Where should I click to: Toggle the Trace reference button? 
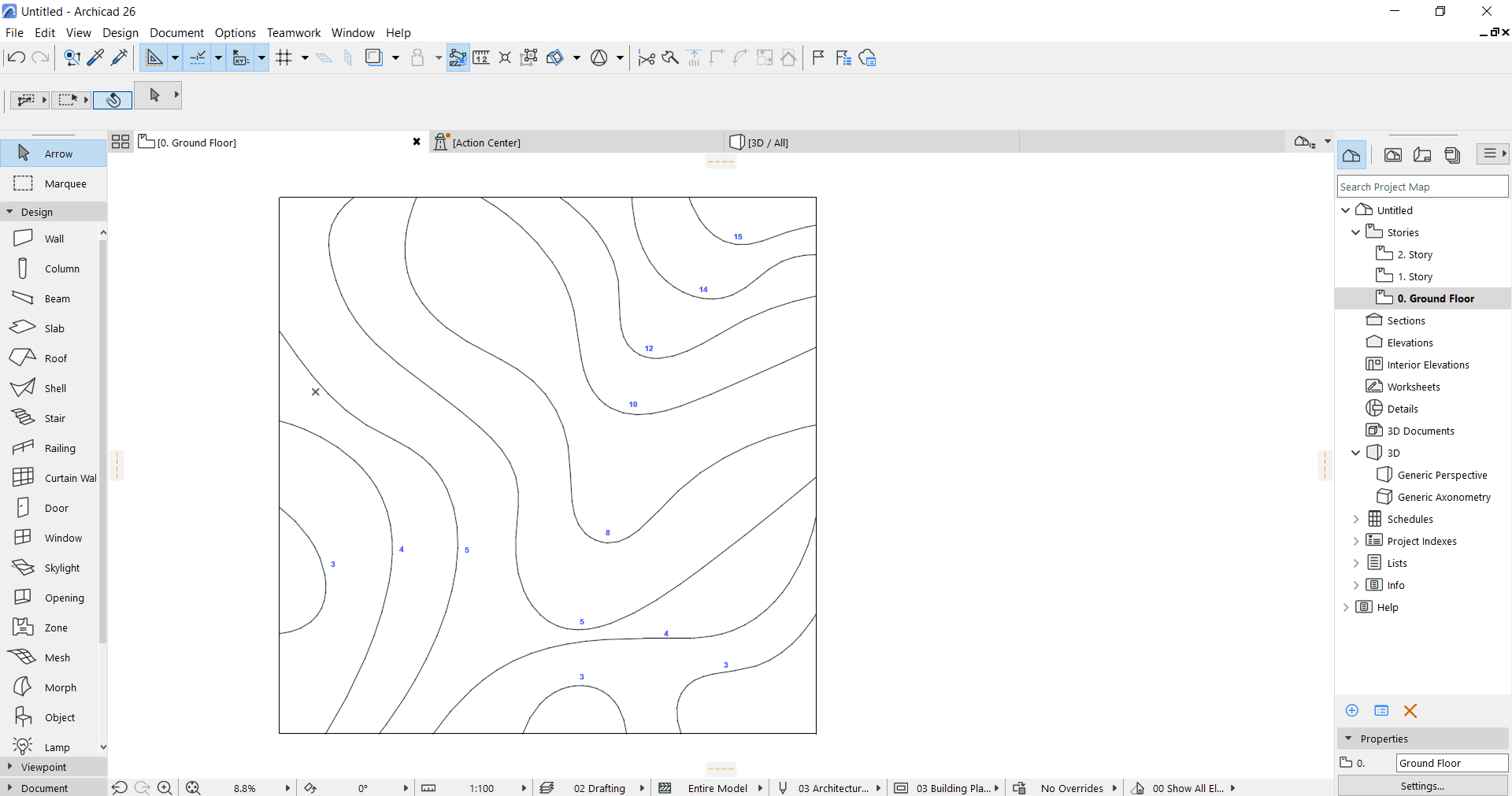click(374, 57)
